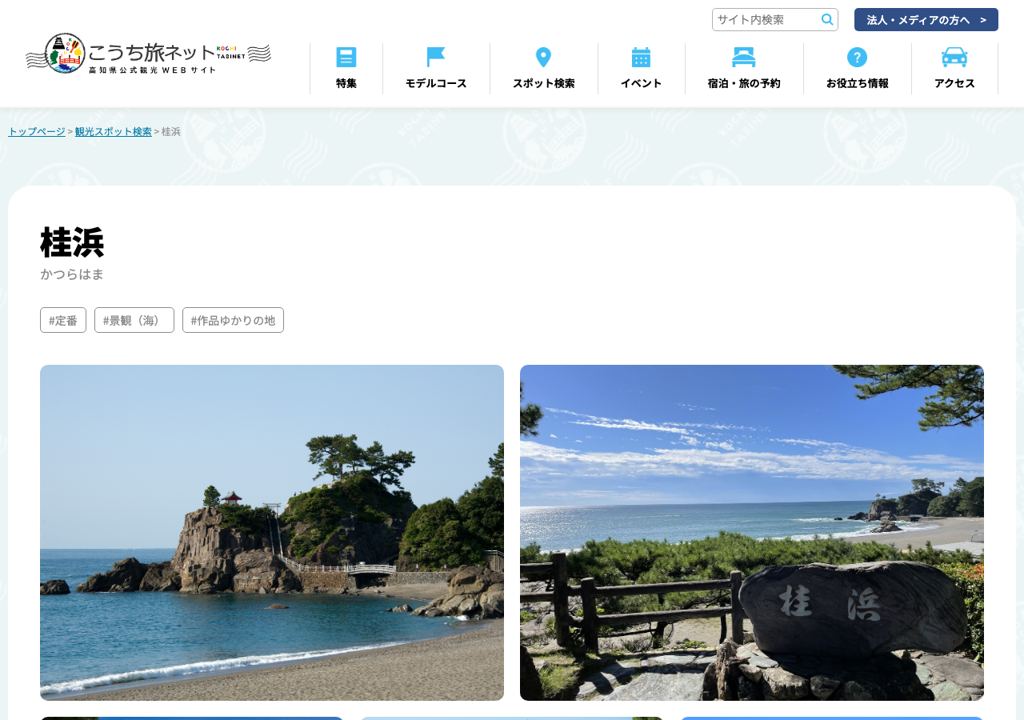Click the かつらはま reading text

click(72, 274)
